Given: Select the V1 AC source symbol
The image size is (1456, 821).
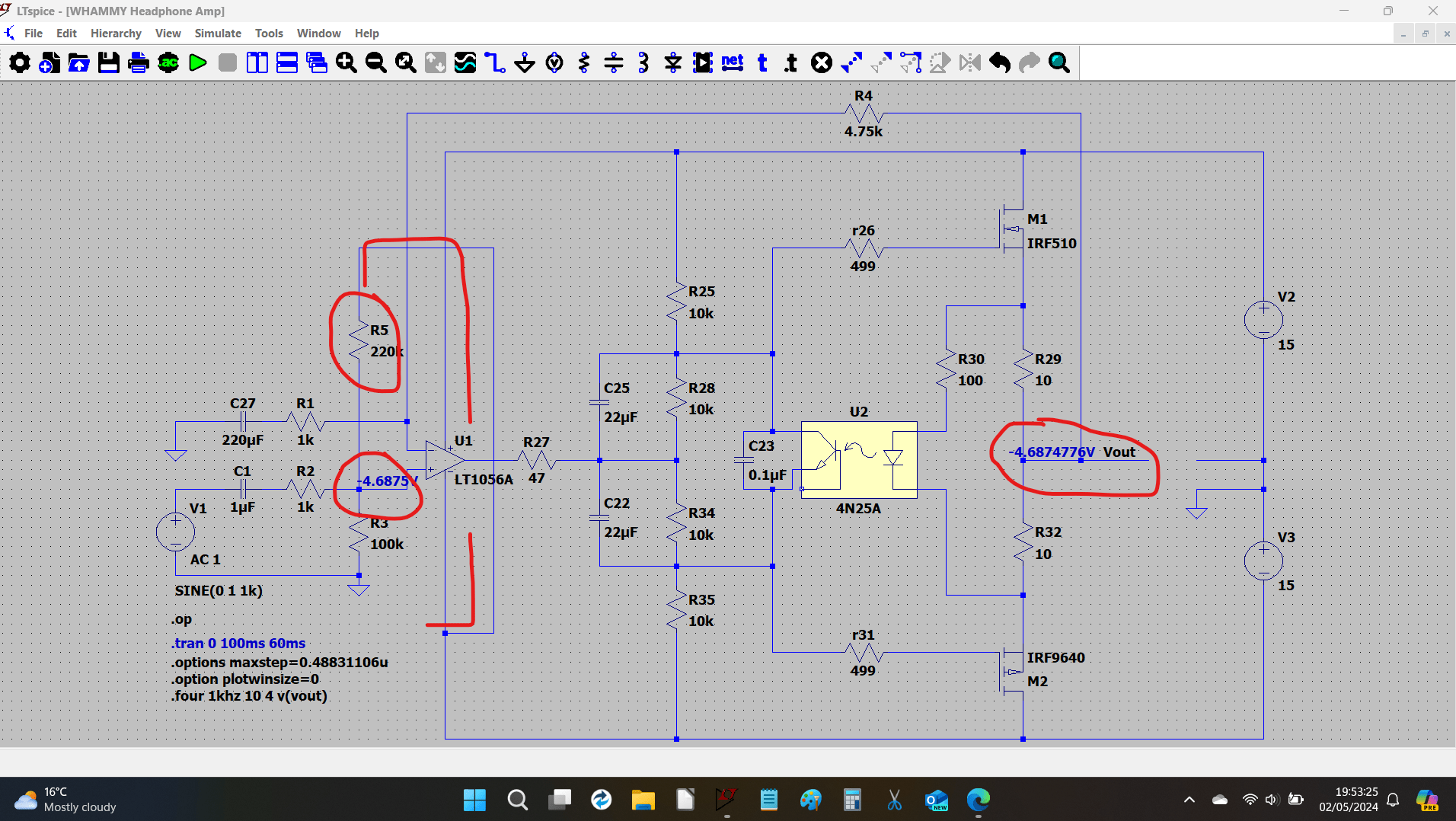Looking at the screenshot, I should (175, 532).
